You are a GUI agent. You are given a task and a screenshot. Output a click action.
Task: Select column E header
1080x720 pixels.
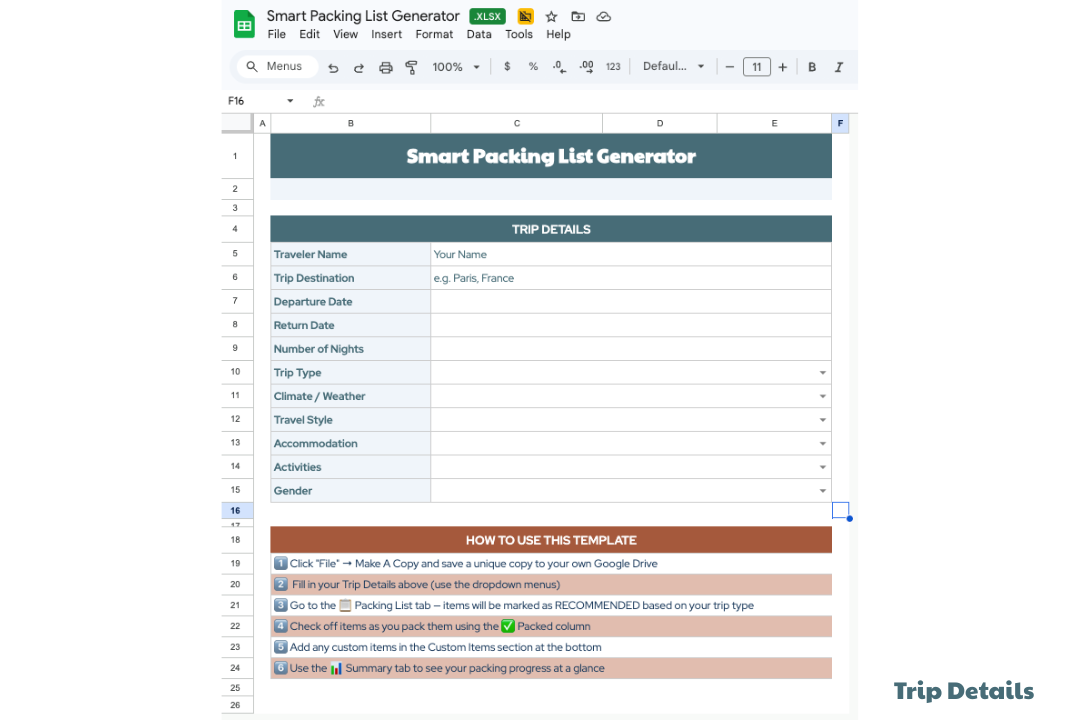tap(774, 123)
